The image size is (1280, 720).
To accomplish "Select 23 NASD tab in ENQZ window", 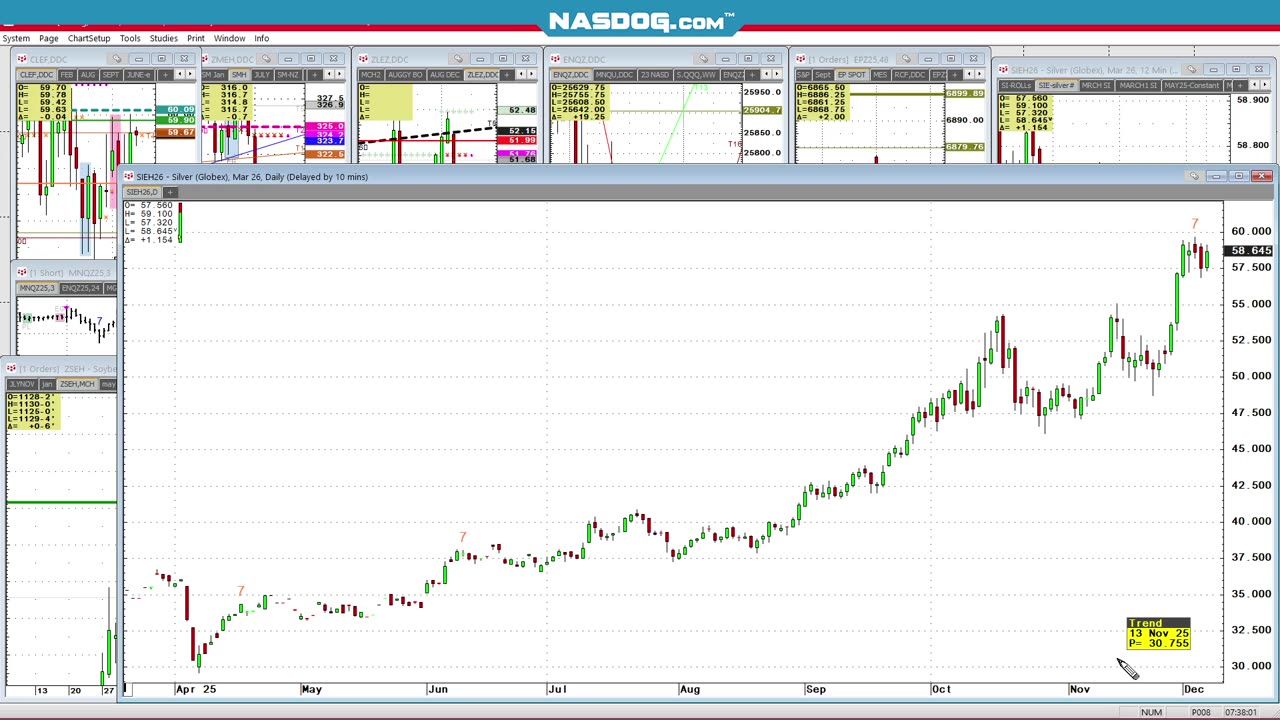I will [655, 75].
